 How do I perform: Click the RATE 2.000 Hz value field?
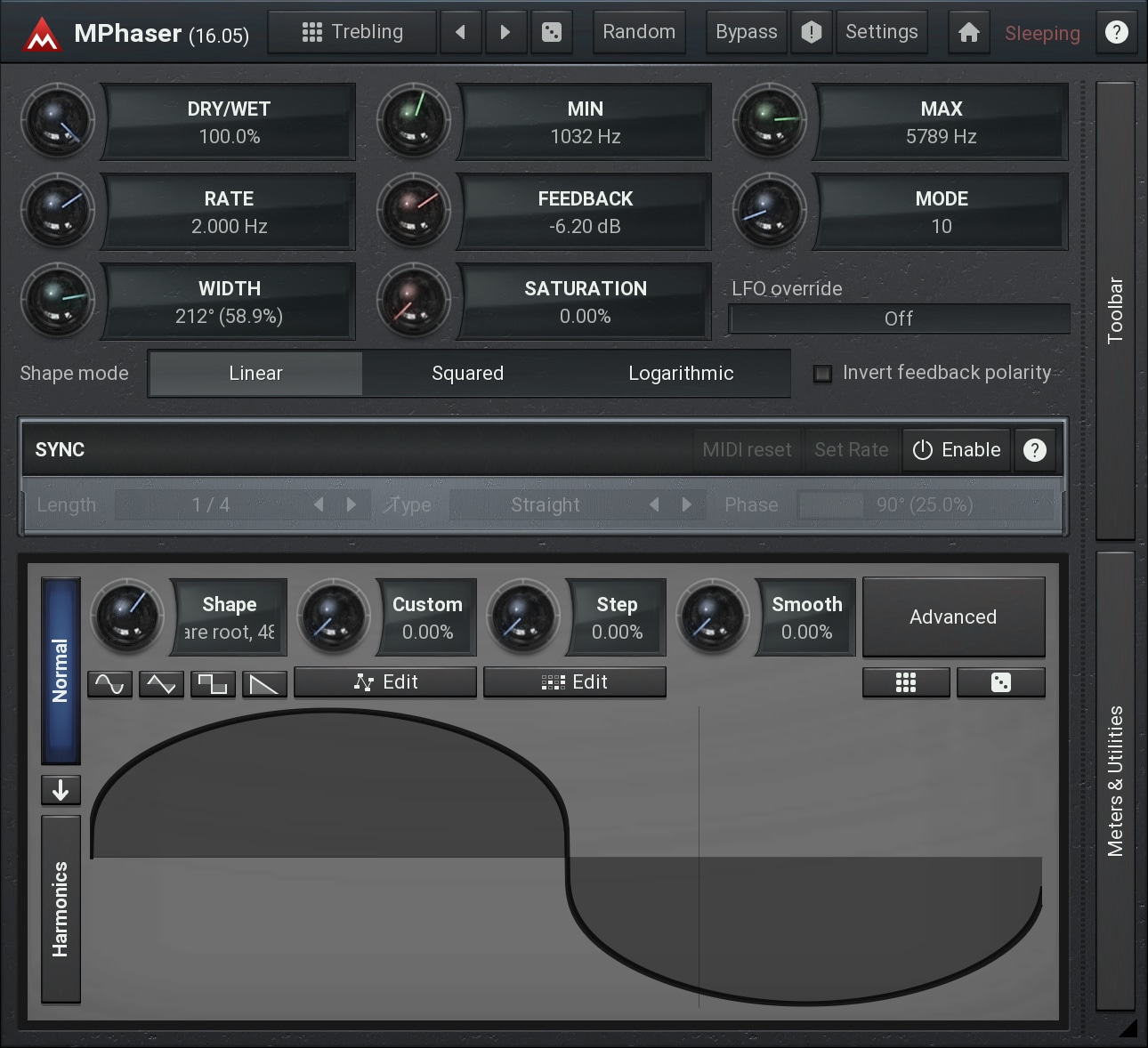229,212
